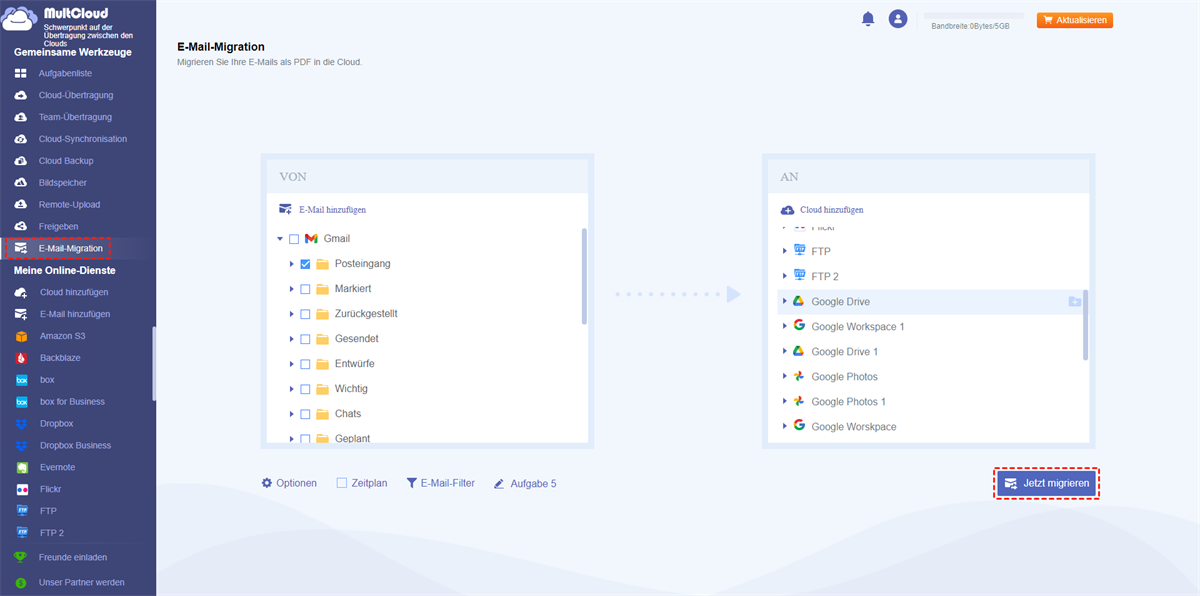Check the Entwürfe folder checkbox

click(305, 364)
